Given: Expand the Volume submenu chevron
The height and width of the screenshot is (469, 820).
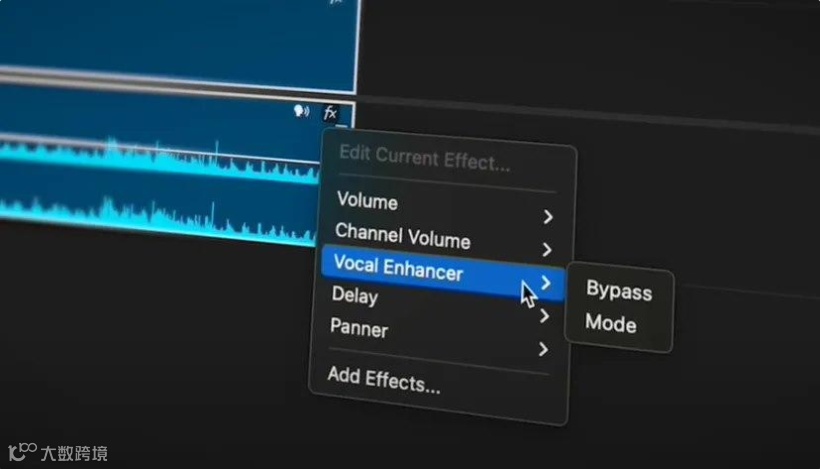Looking at the screenshot, I should tap(548, 216).
